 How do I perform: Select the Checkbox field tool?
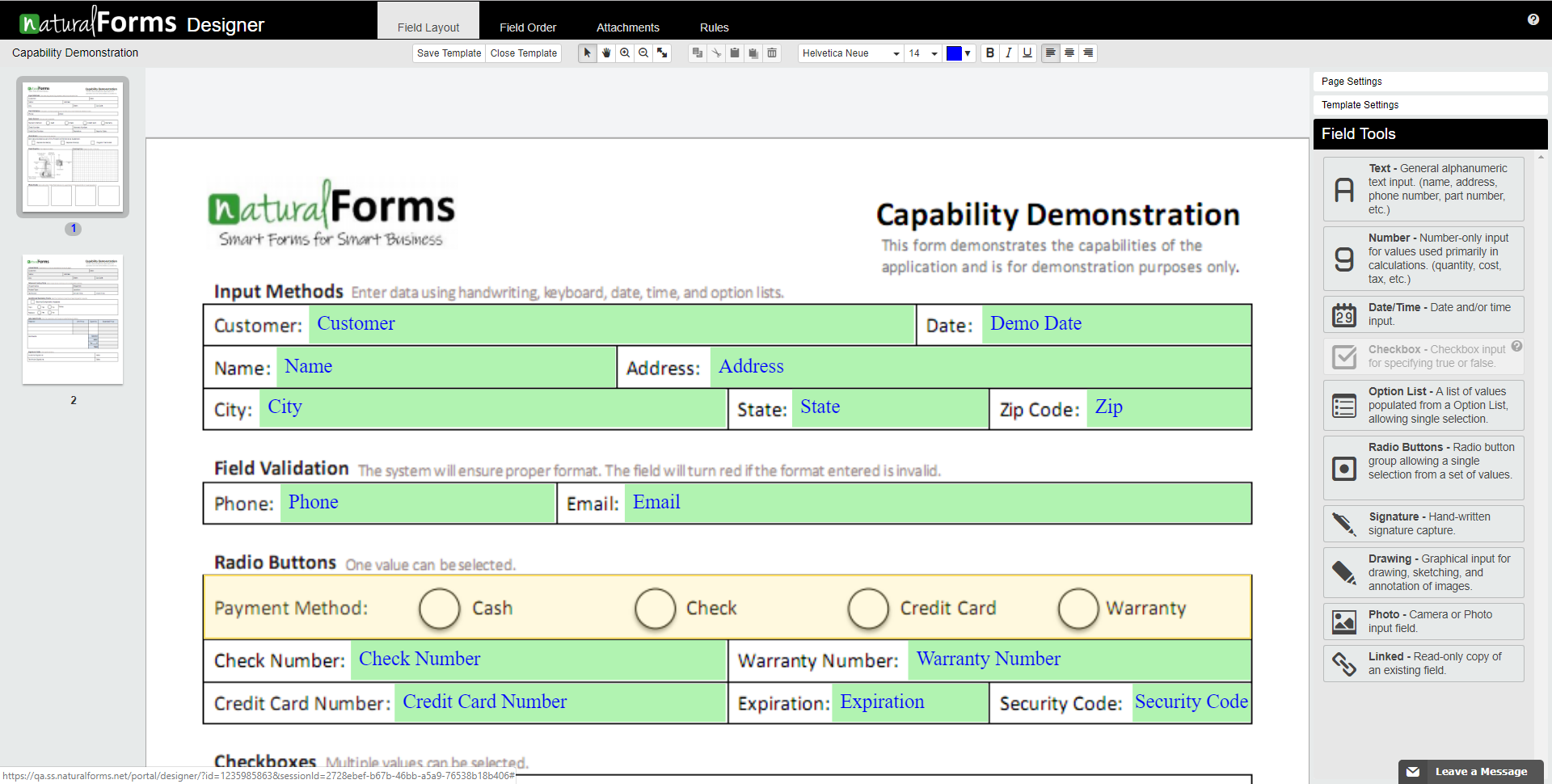(x=1423, y=356)
